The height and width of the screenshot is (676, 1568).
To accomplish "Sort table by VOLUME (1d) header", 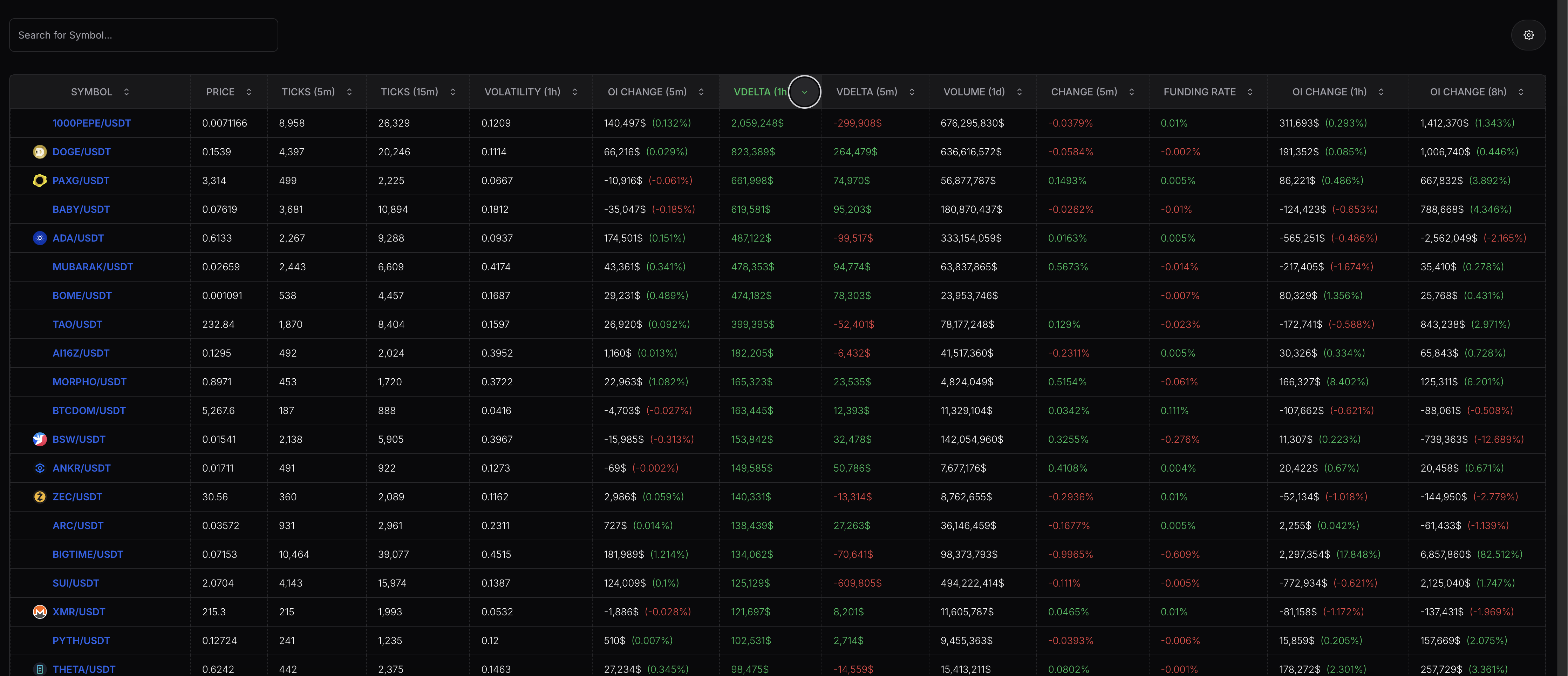I will click(974, 92).
